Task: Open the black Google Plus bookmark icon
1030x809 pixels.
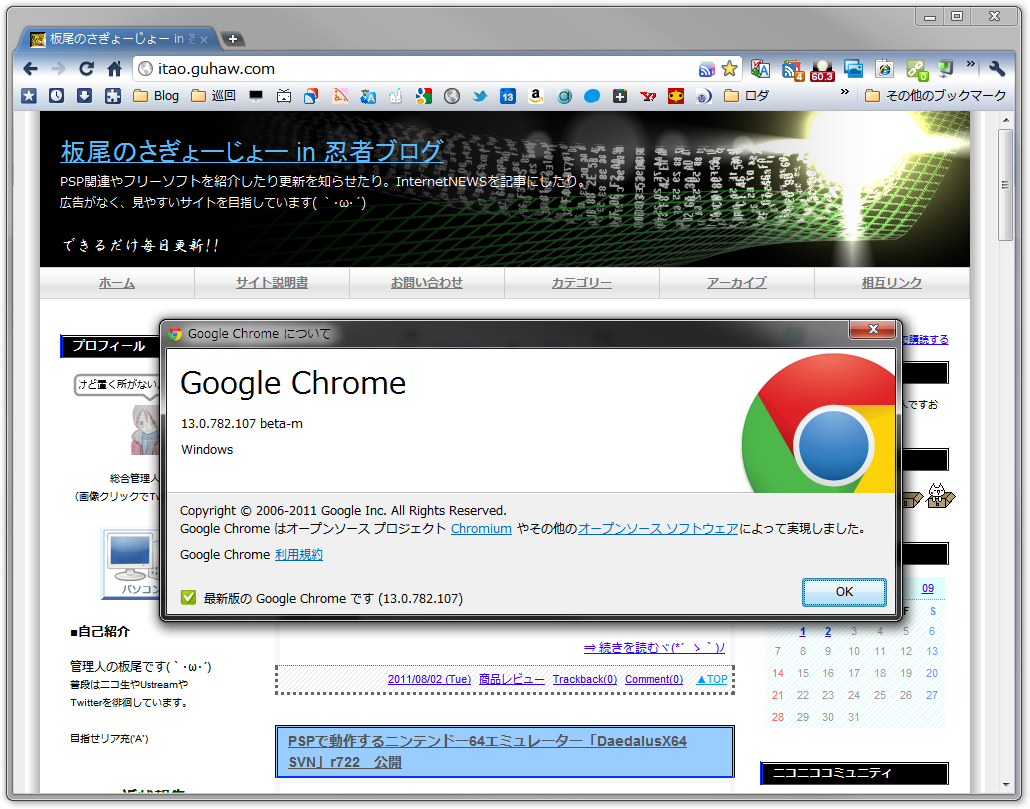Action: (619, 97)
